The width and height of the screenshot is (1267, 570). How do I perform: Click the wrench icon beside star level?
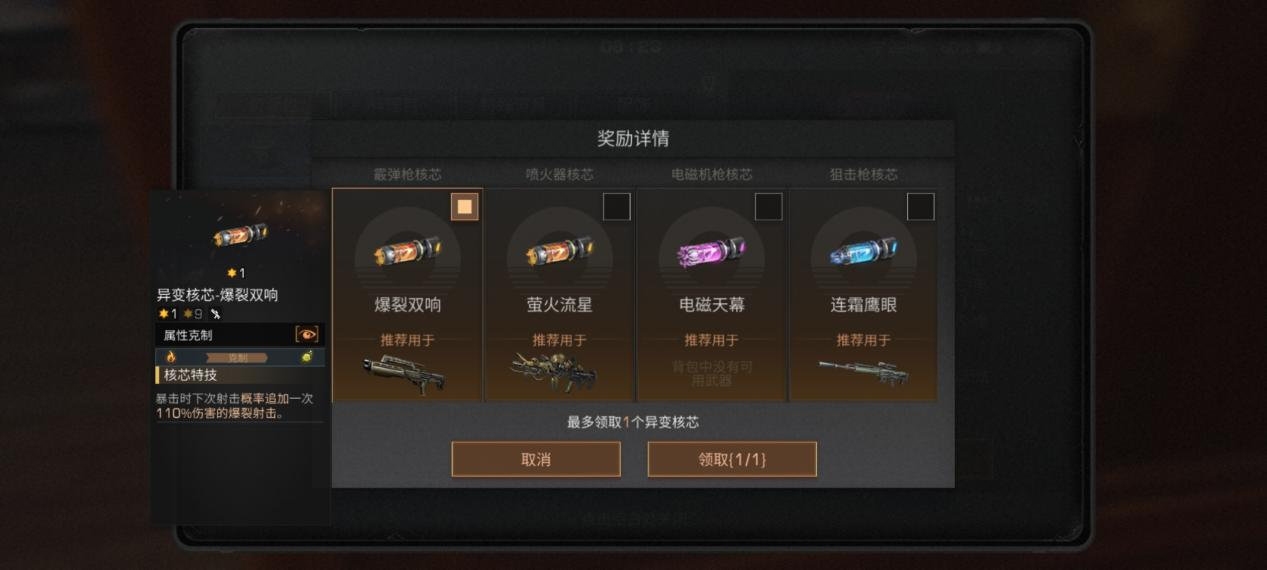coord(215,314)
